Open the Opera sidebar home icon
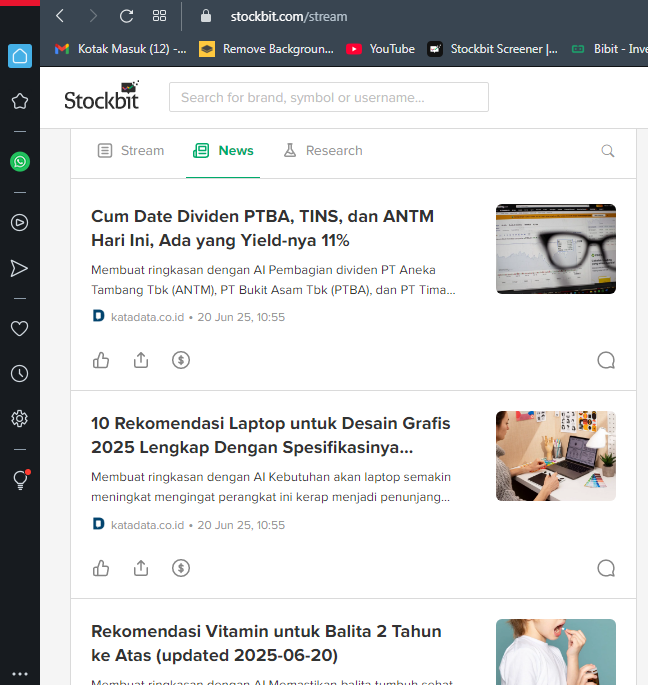This screenshot has width=648, height=685. [20, 56]
